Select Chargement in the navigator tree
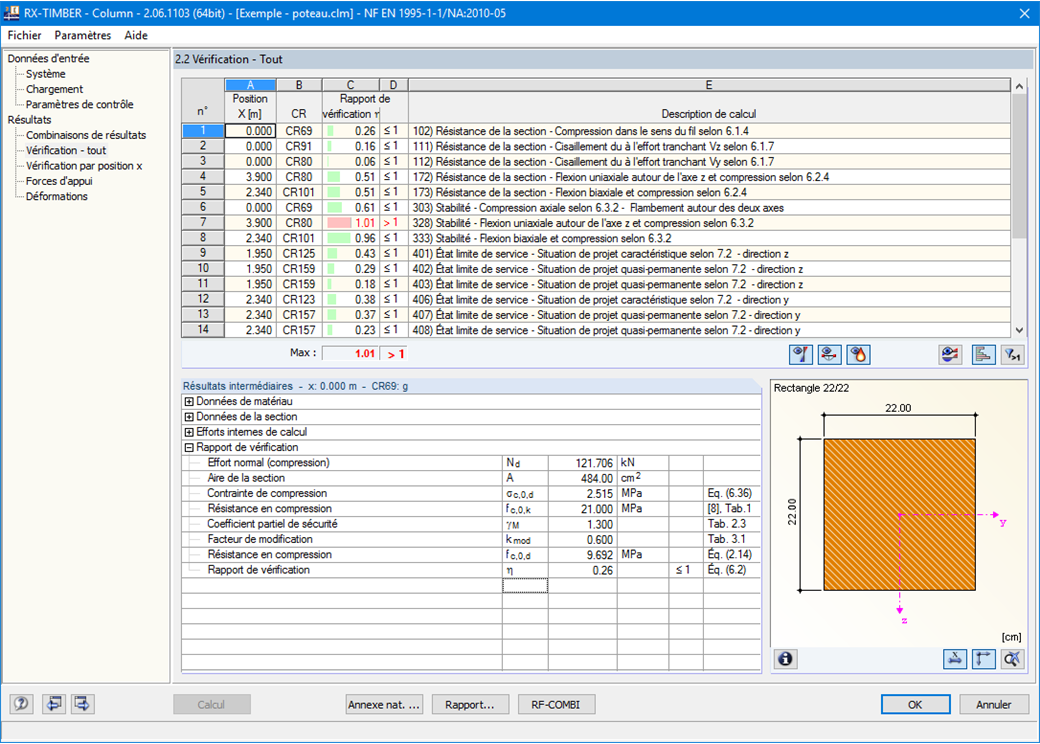 tap(54, 89)
